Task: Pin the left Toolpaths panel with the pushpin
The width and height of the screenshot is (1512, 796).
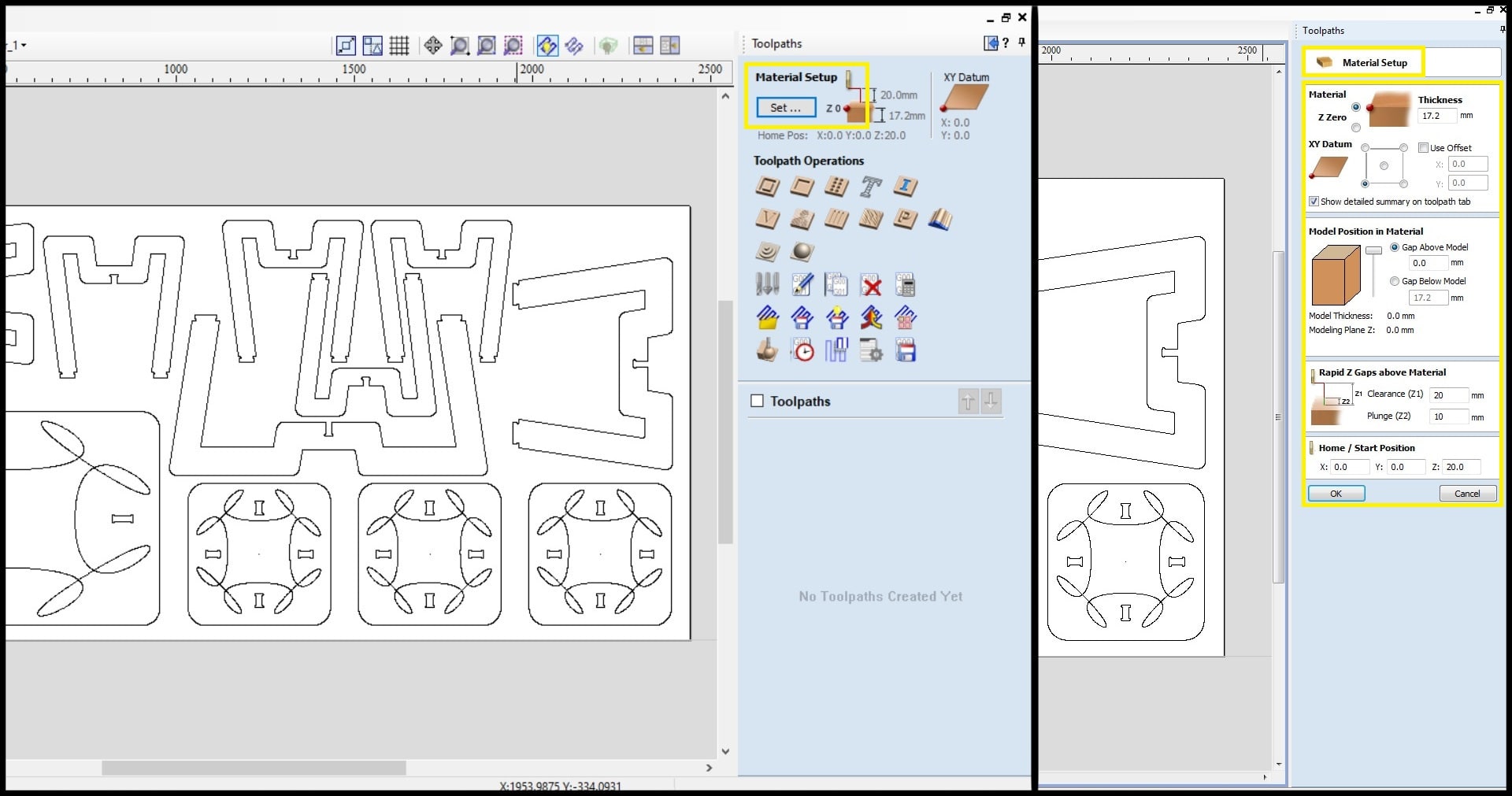Action: [x=1022, y=43]
